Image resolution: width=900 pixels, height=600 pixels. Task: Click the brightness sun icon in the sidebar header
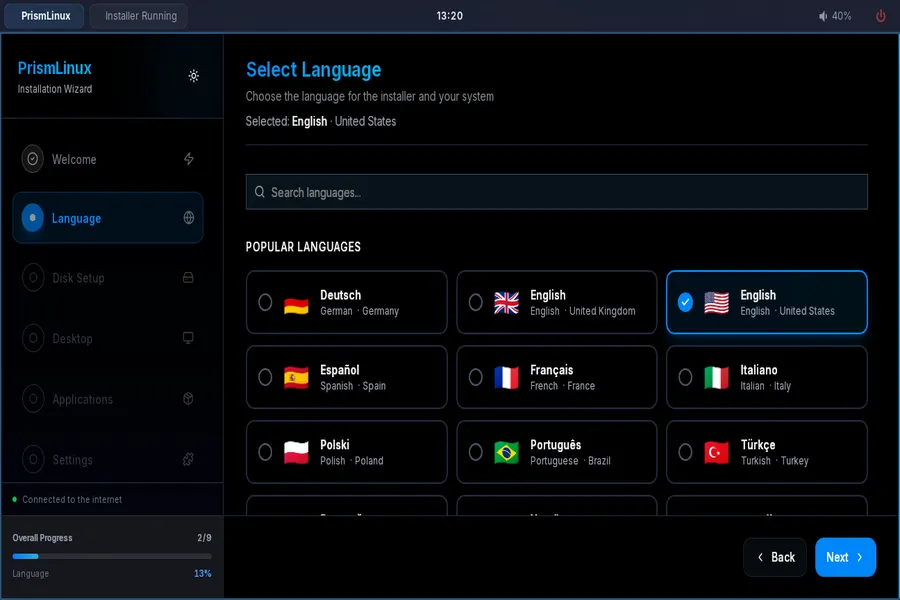(194, 75)
